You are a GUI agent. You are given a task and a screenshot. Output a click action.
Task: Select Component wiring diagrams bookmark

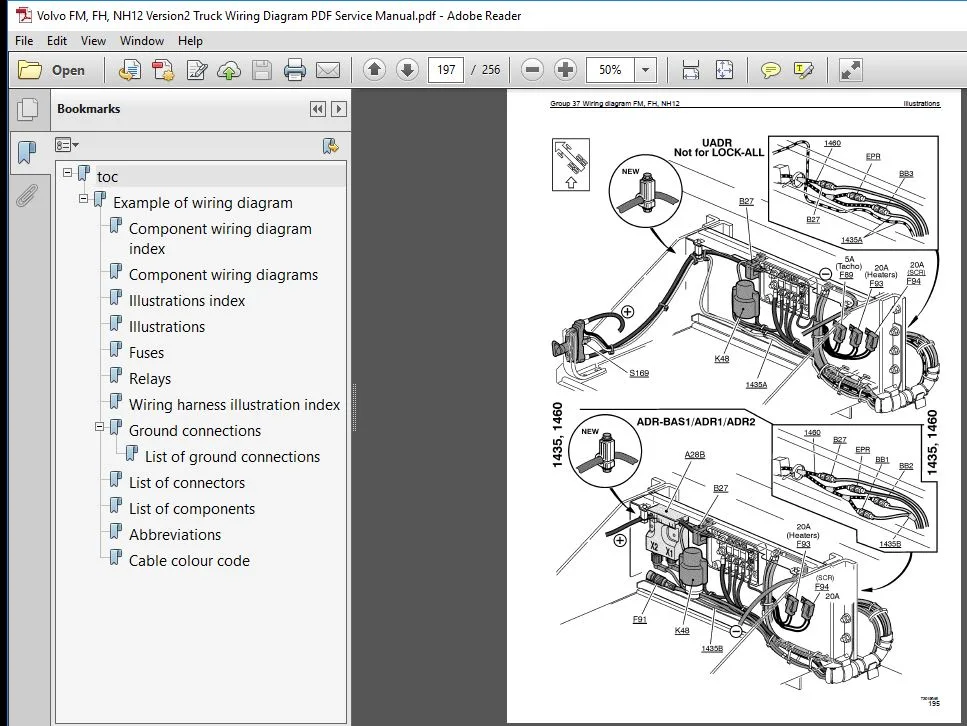[223, 274]
